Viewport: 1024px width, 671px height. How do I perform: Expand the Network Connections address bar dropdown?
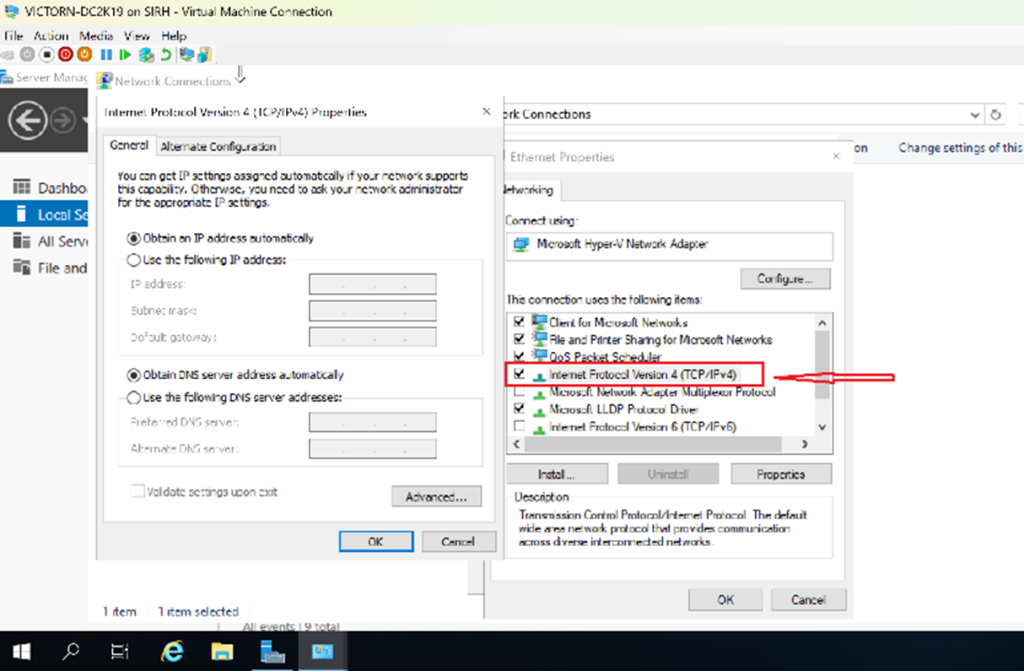(972, 115)
